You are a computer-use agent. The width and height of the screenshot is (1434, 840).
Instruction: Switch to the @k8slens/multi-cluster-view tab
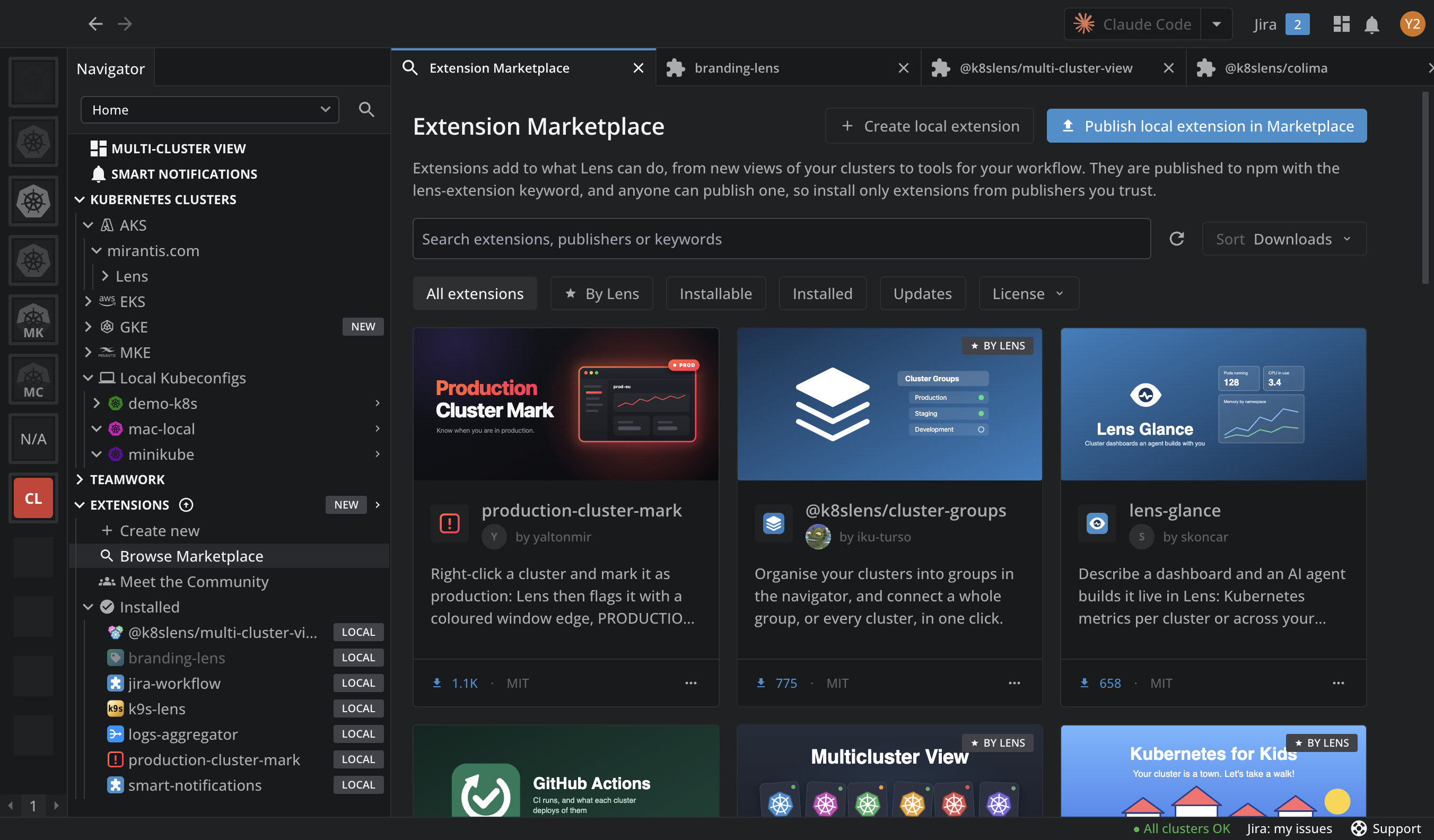[x=1053, y=68]
